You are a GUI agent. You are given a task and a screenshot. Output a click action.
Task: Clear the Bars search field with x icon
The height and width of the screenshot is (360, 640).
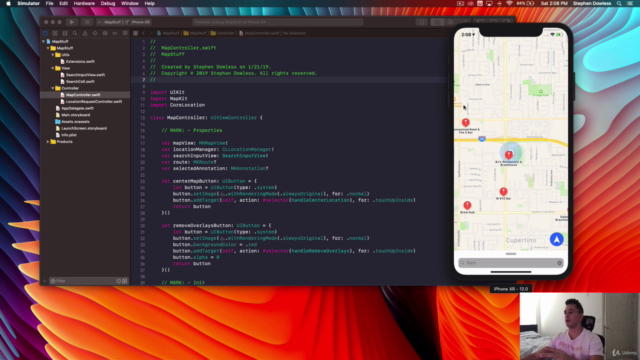[559, 263]
